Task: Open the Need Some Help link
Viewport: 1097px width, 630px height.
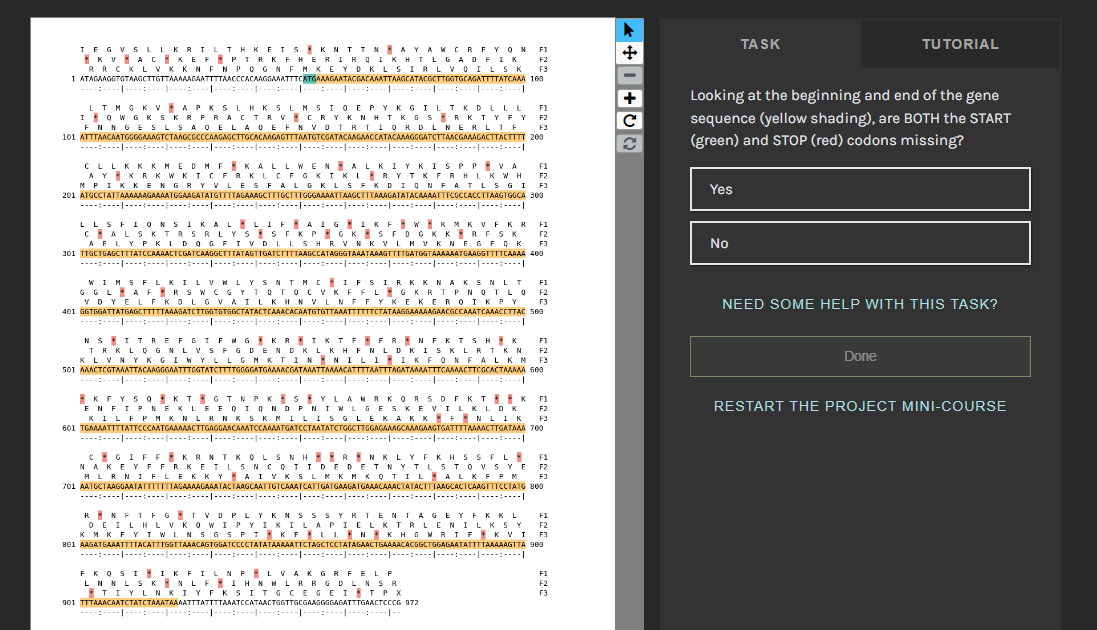Action: [x=860, y=304]
